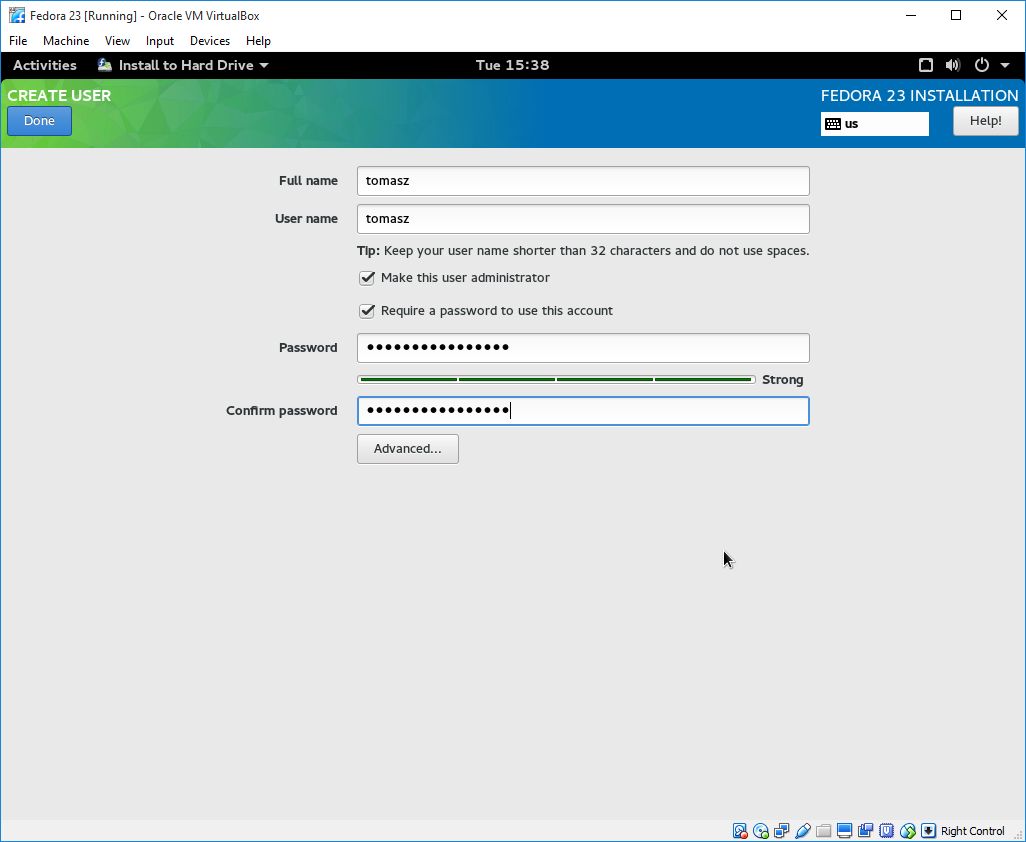Click the Right Control host key label
The width and height of the screenshot is (1026, 842).
[x=972, y=831]
